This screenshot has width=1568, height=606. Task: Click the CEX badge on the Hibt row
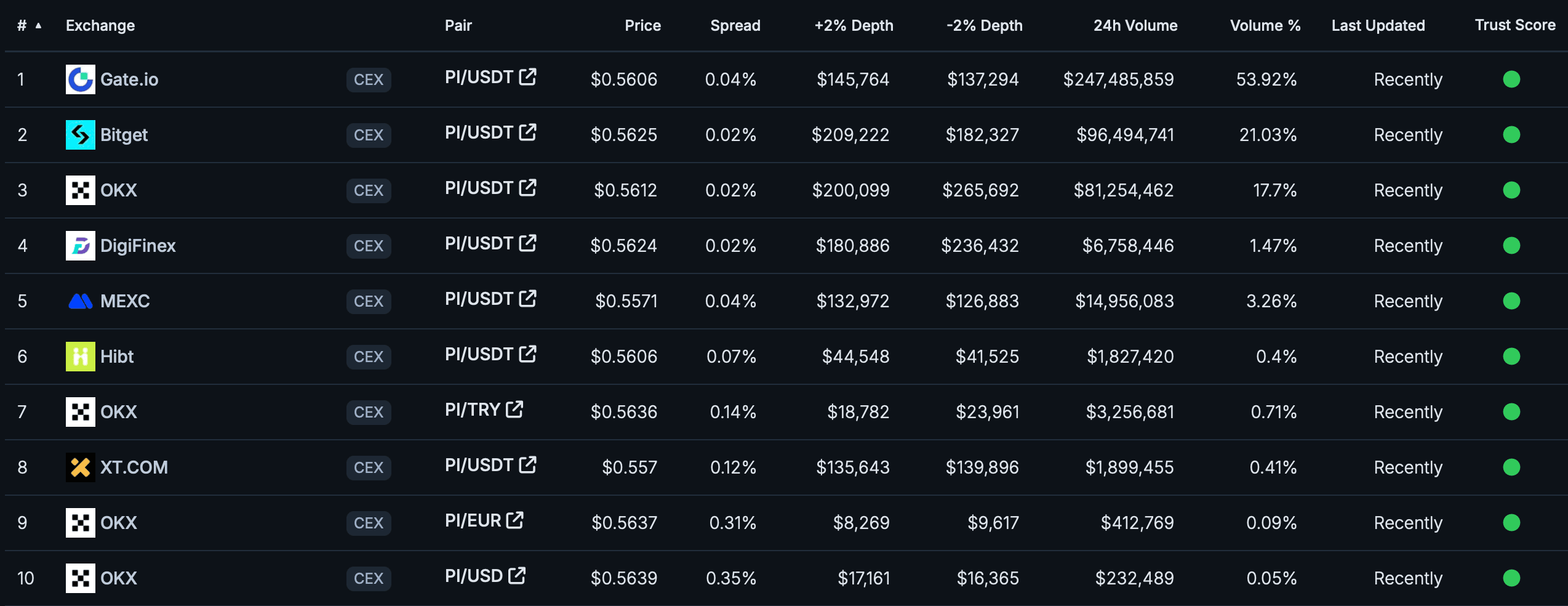coord(368,357)
